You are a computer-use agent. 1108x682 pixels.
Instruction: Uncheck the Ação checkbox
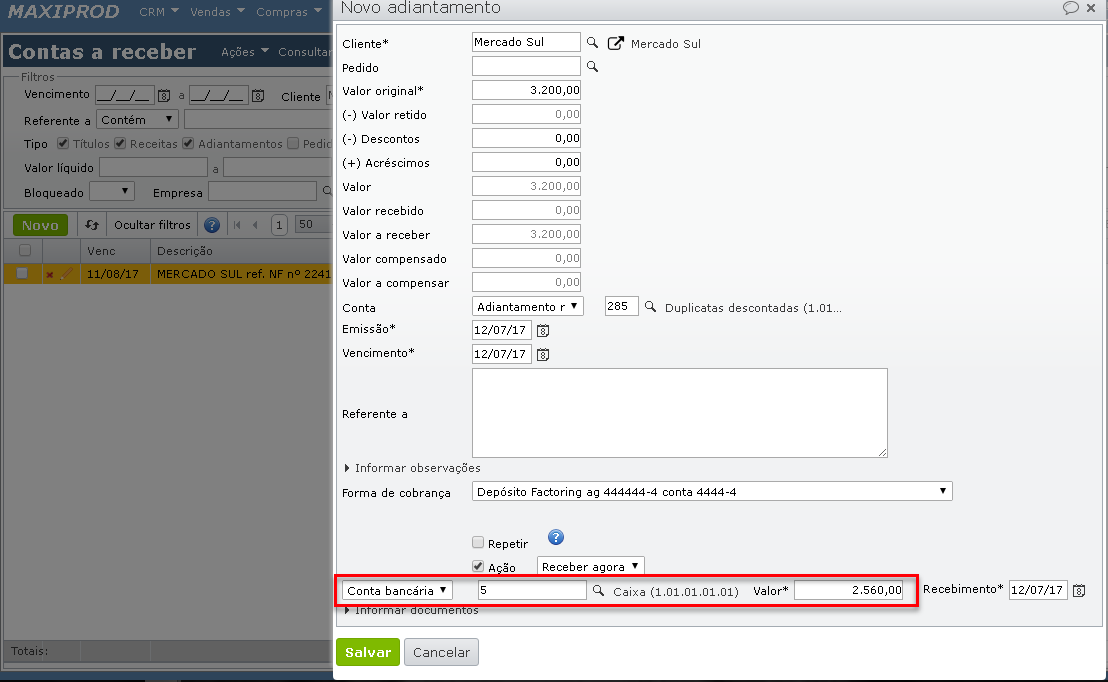point(478,567)
